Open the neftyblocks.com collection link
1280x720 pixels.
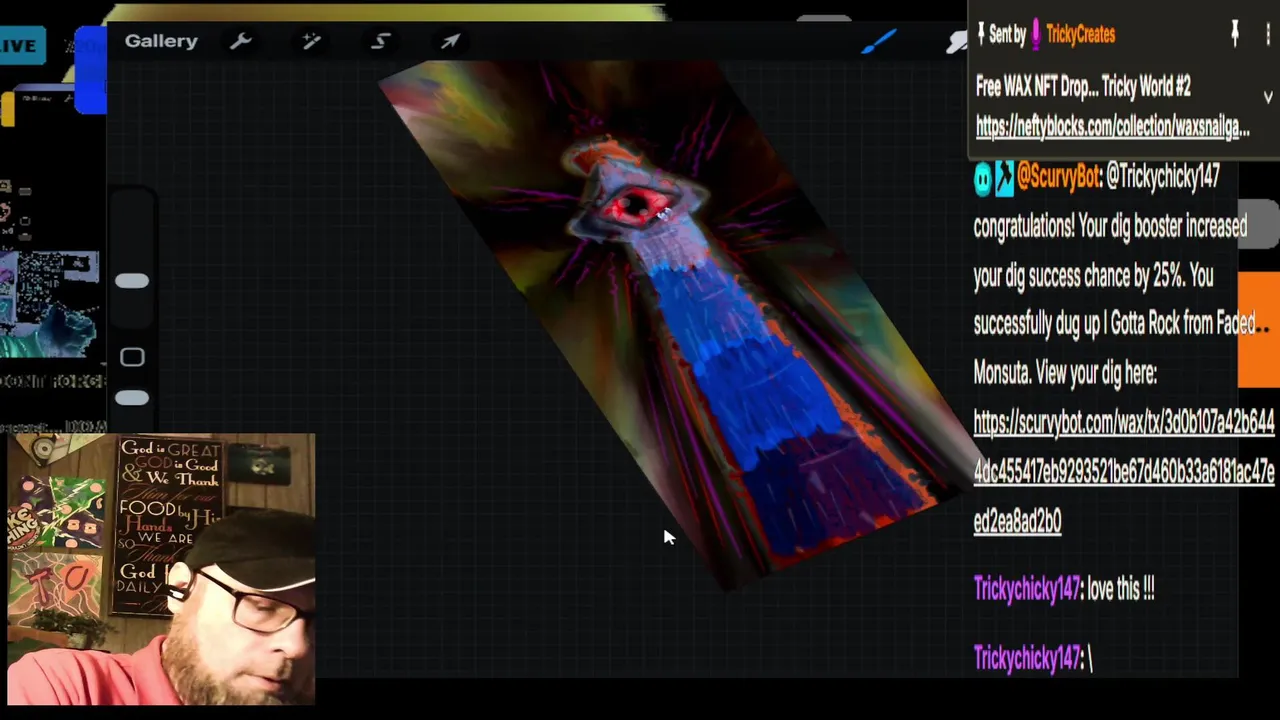1112,127
